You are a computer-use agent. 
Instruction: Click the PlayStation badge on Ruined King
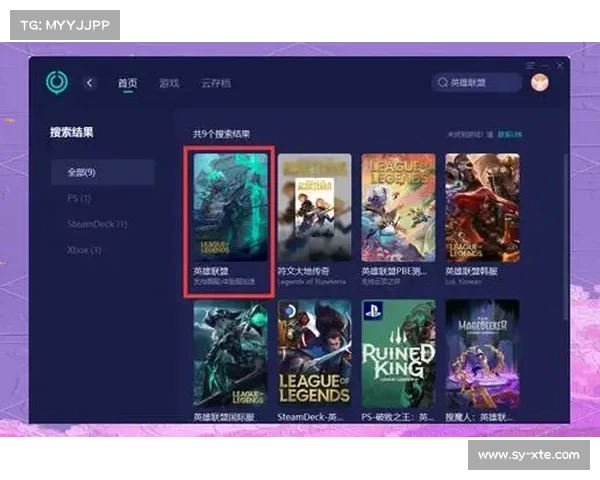coord(372,311)
